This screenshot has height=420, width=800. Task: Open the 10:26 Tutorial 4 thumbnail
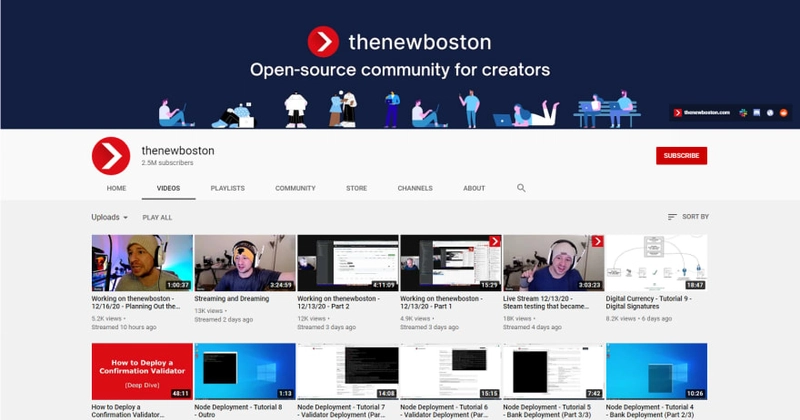657,372
